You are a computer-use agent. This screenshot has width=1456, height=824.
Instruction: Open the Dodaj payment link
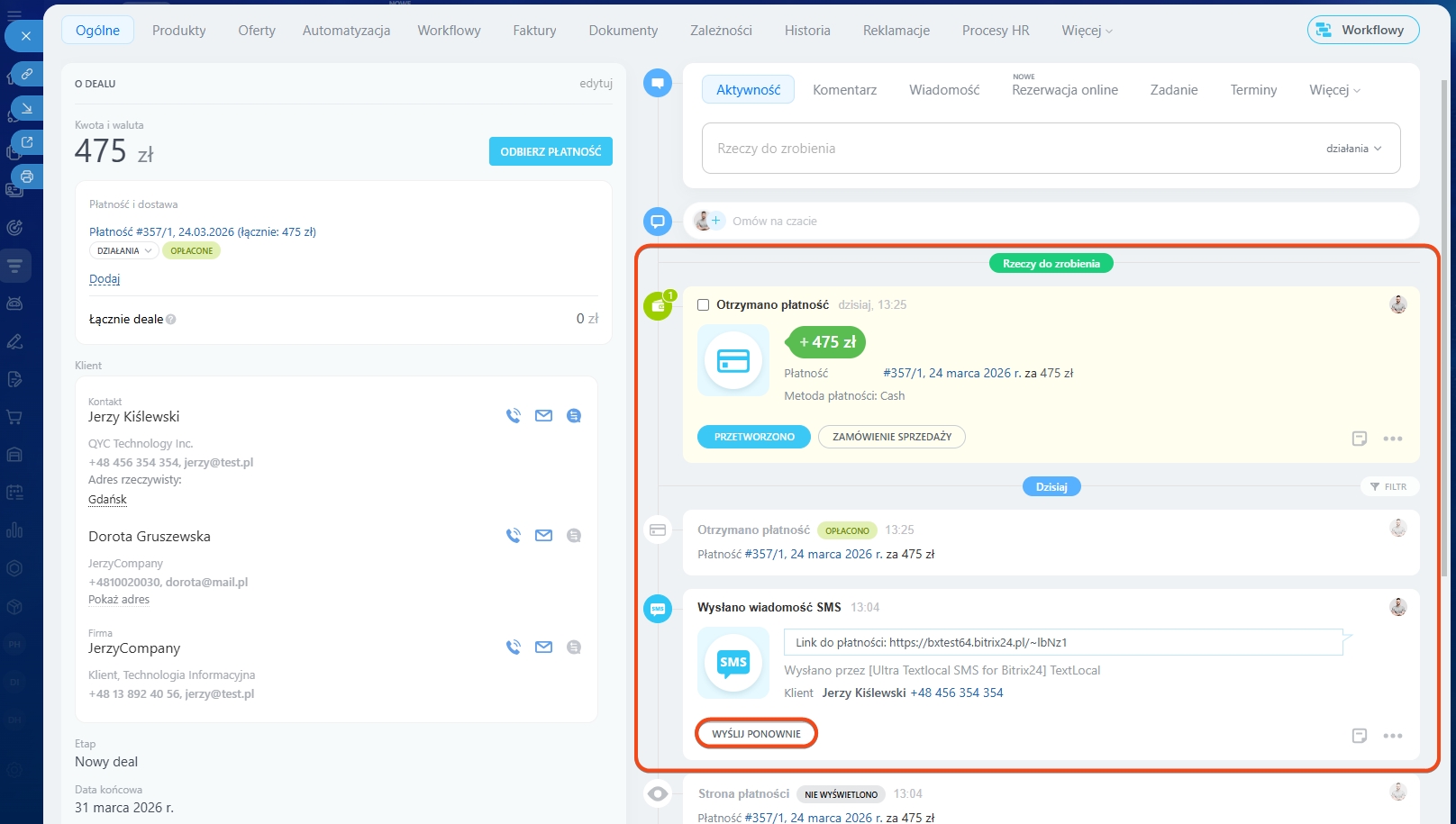(x=105, y=279)
